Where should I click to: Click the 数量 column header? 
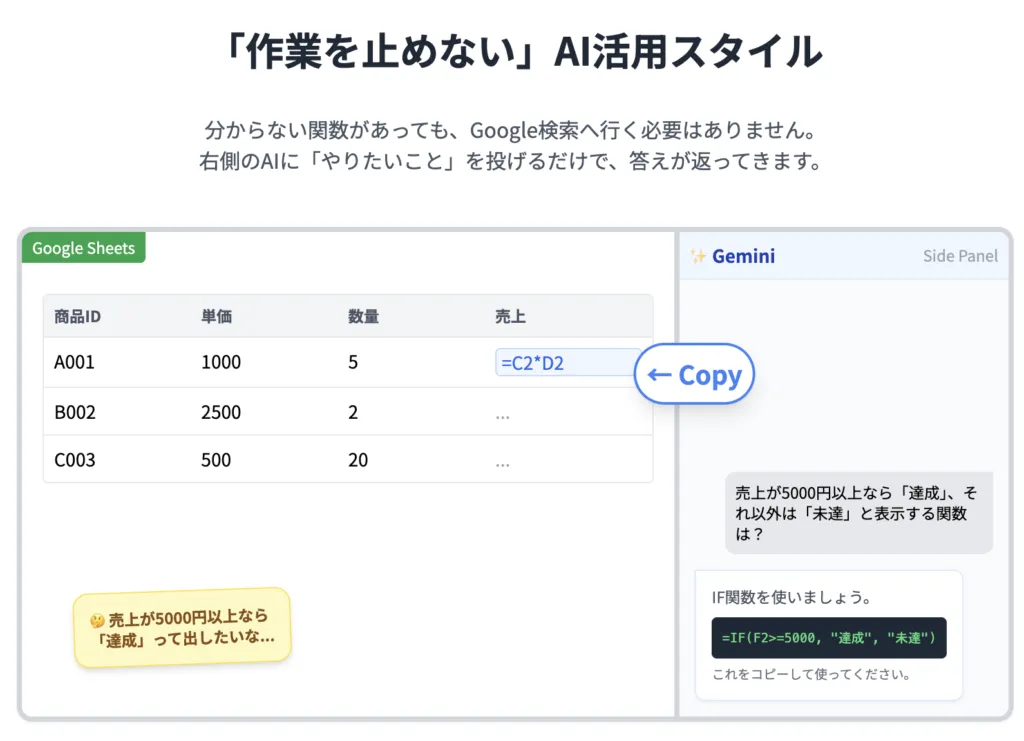coord(362,315)
